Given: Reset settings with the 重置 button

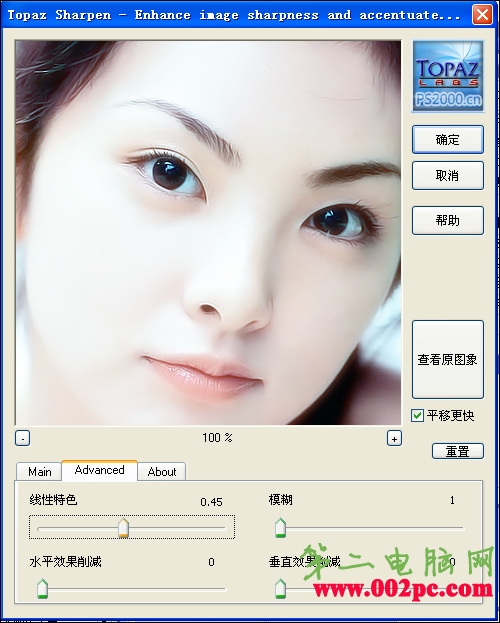Looking at the screenshot, I should pos(457,451).
